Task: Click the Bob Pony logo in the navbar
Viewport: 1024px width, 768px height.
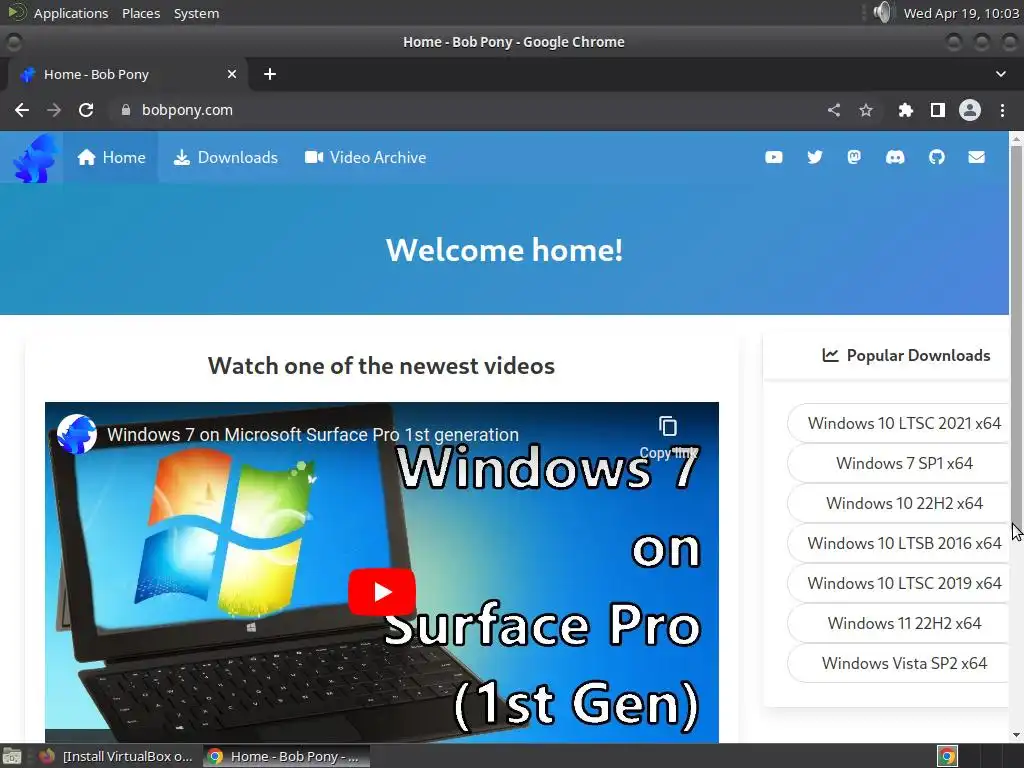Action: coord(34,158)
